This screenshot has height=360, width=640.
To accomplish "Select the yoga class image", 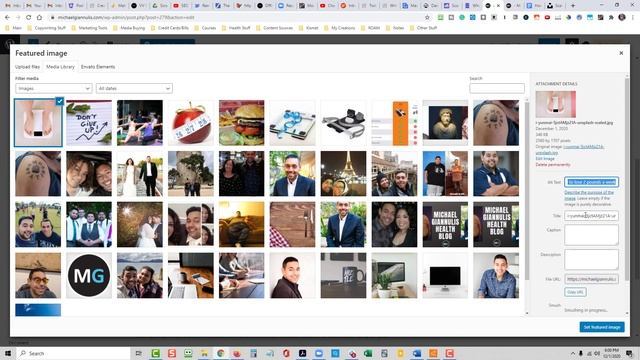I will click(x=140, y=123).
